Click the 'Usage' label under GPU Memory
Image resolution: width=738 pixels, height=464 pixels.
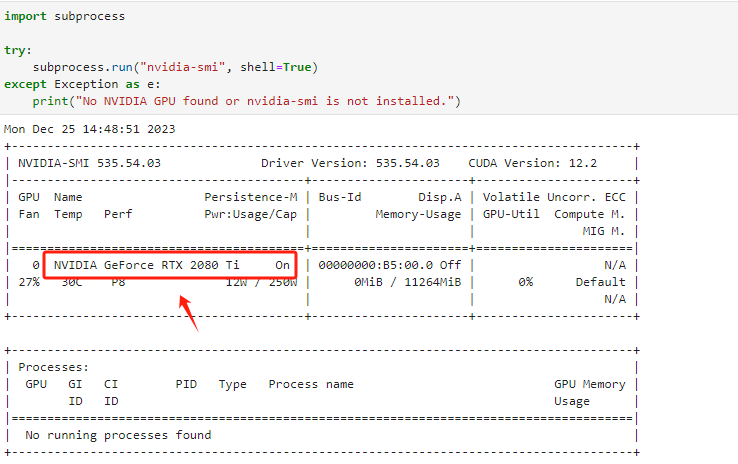572,401
